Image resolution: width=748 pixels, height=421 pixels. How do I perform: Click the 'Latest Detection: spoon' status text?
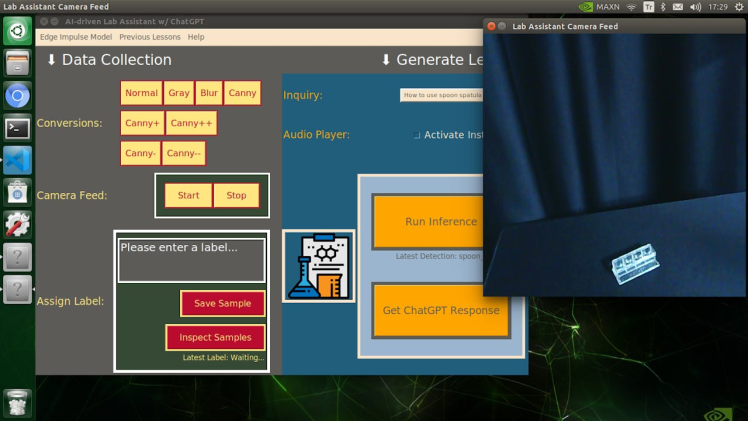[439, 256]
